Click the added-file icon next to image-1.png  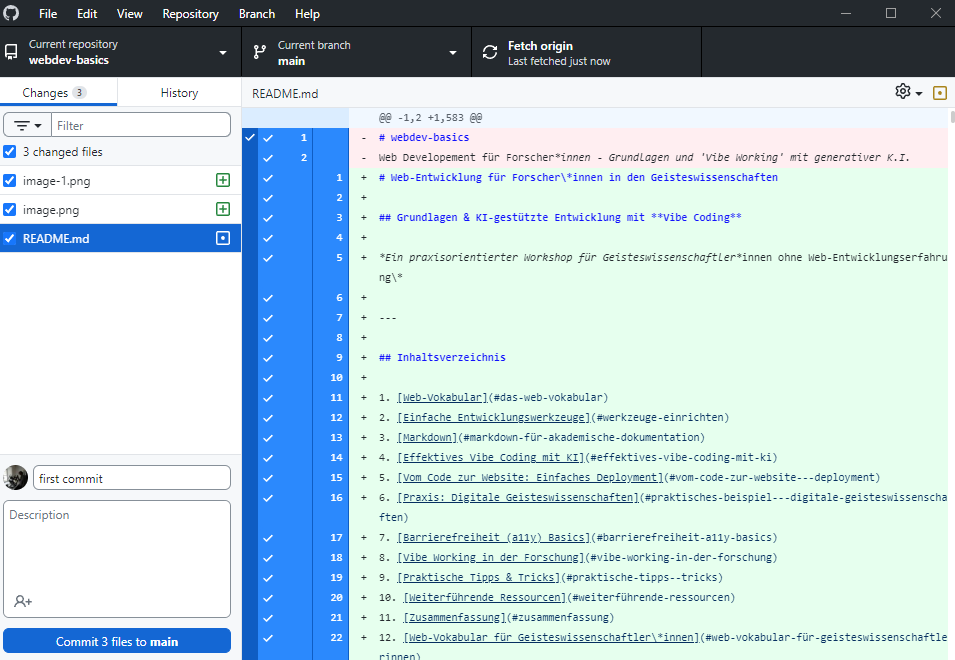223,181
